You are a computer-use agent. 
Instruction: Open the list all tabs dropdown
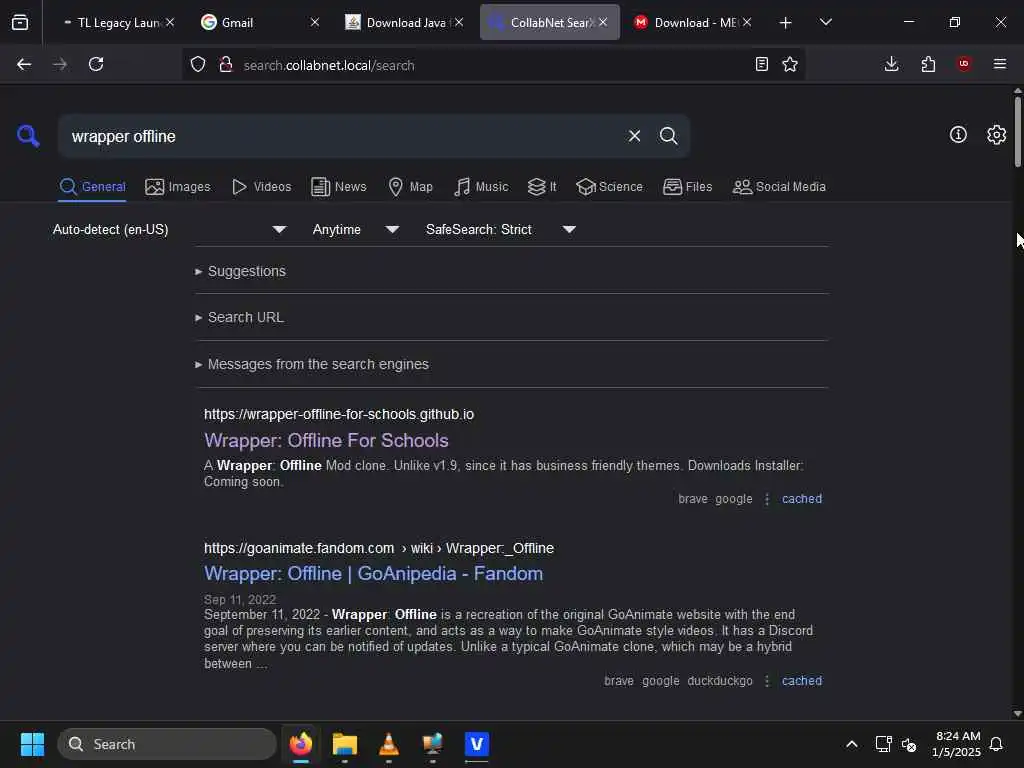(x=825, y=23)
